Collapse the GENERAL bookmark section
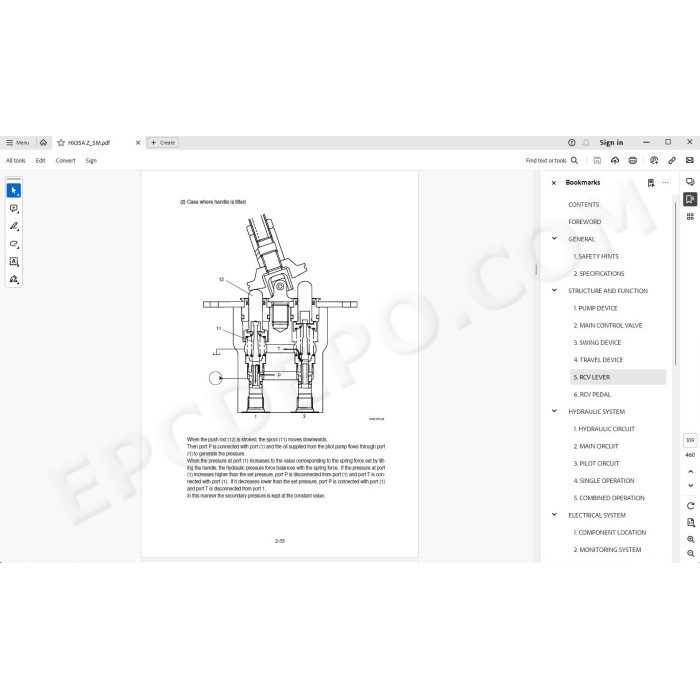This screenshot has height=700, width=700. pos(554,238)
